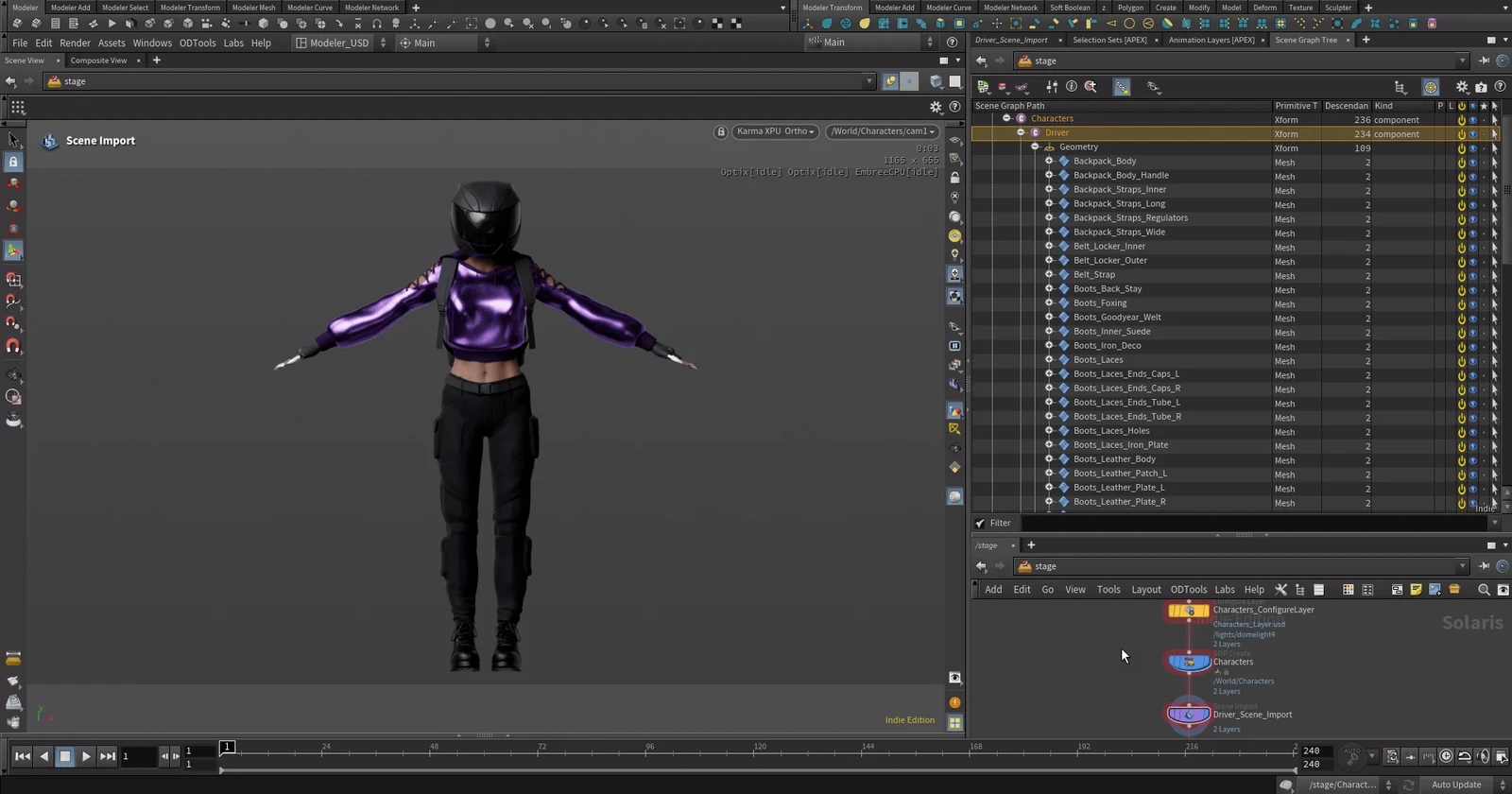Click the Scene Graph Path column header
1512x794 pixels.
point(1122,106)
